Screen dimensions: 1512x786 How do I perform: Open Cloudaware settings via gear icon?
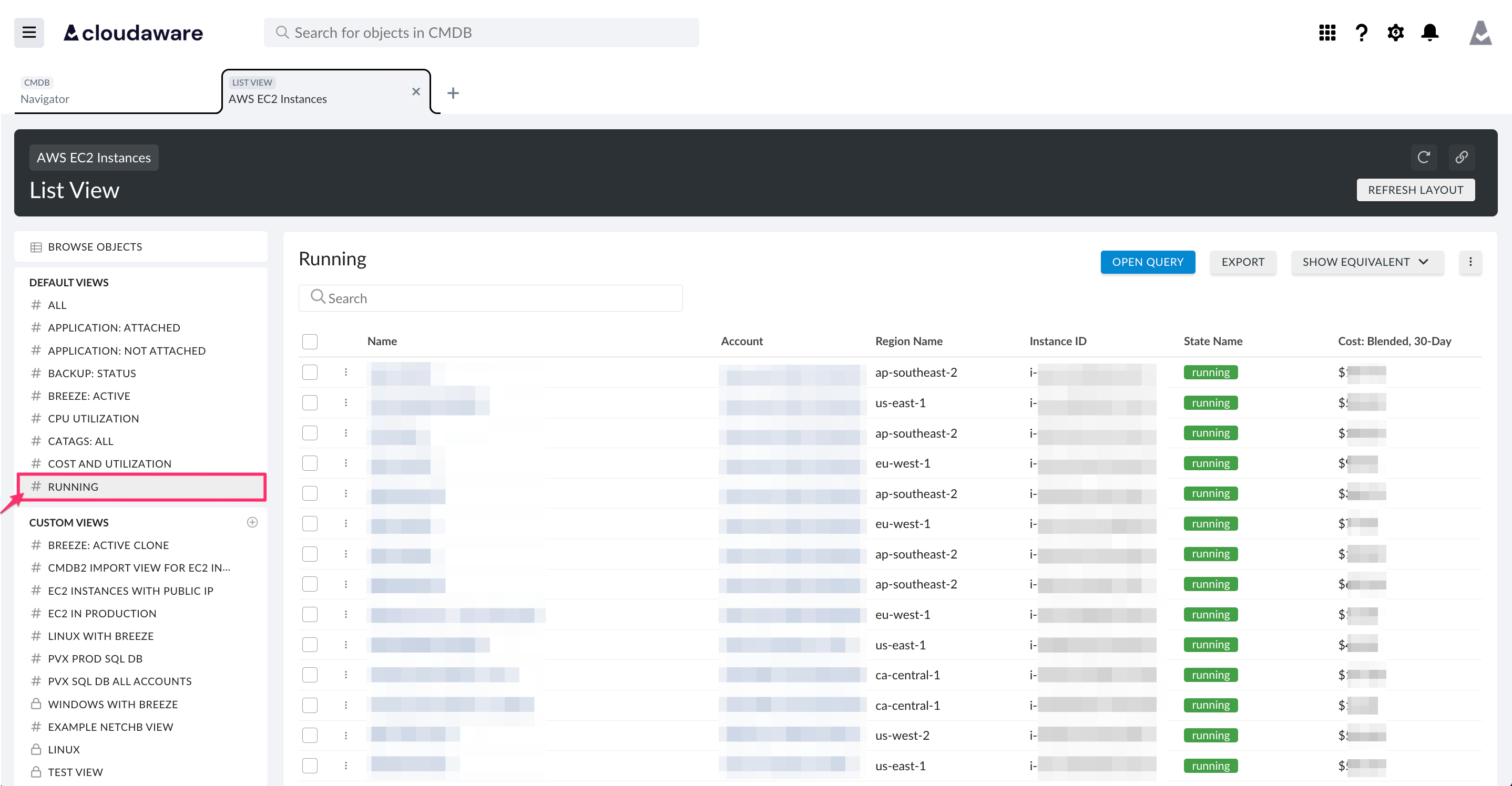tap(1396, 32)
